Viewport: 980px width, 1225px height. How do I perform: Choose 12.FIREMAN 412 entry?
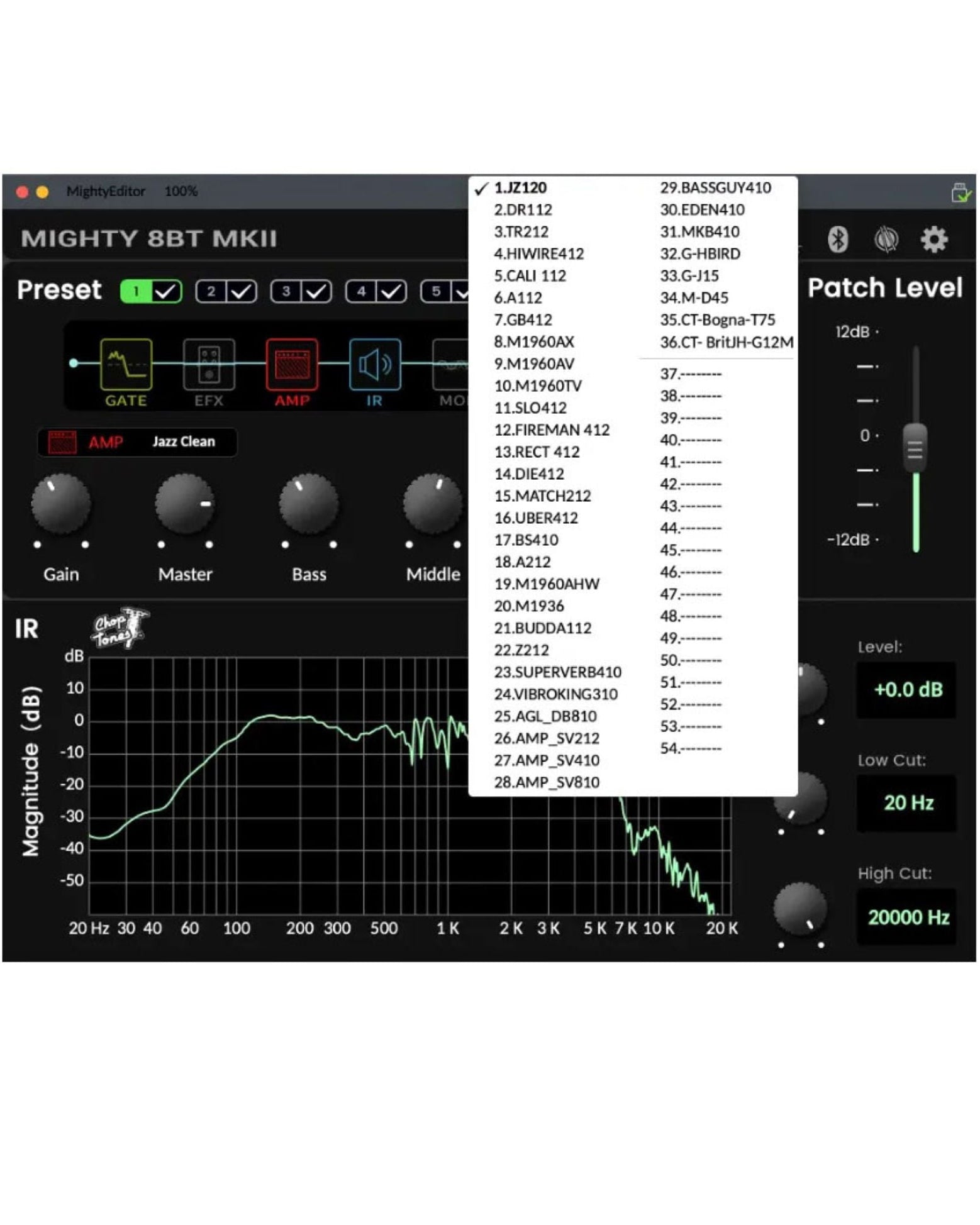tap(552, 430)
